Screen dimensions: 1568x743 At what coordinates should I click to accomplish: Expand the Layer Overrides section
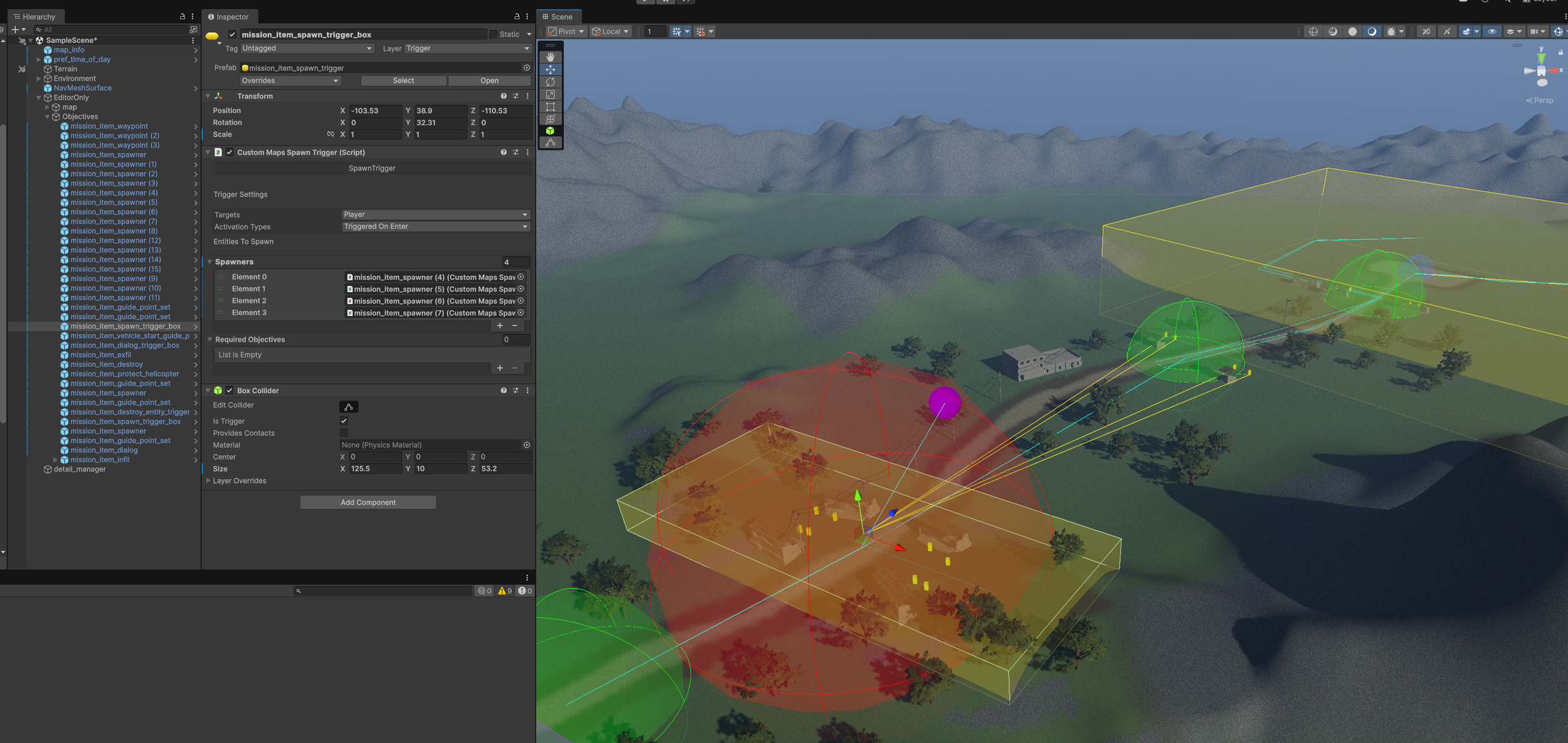point(208,481)
